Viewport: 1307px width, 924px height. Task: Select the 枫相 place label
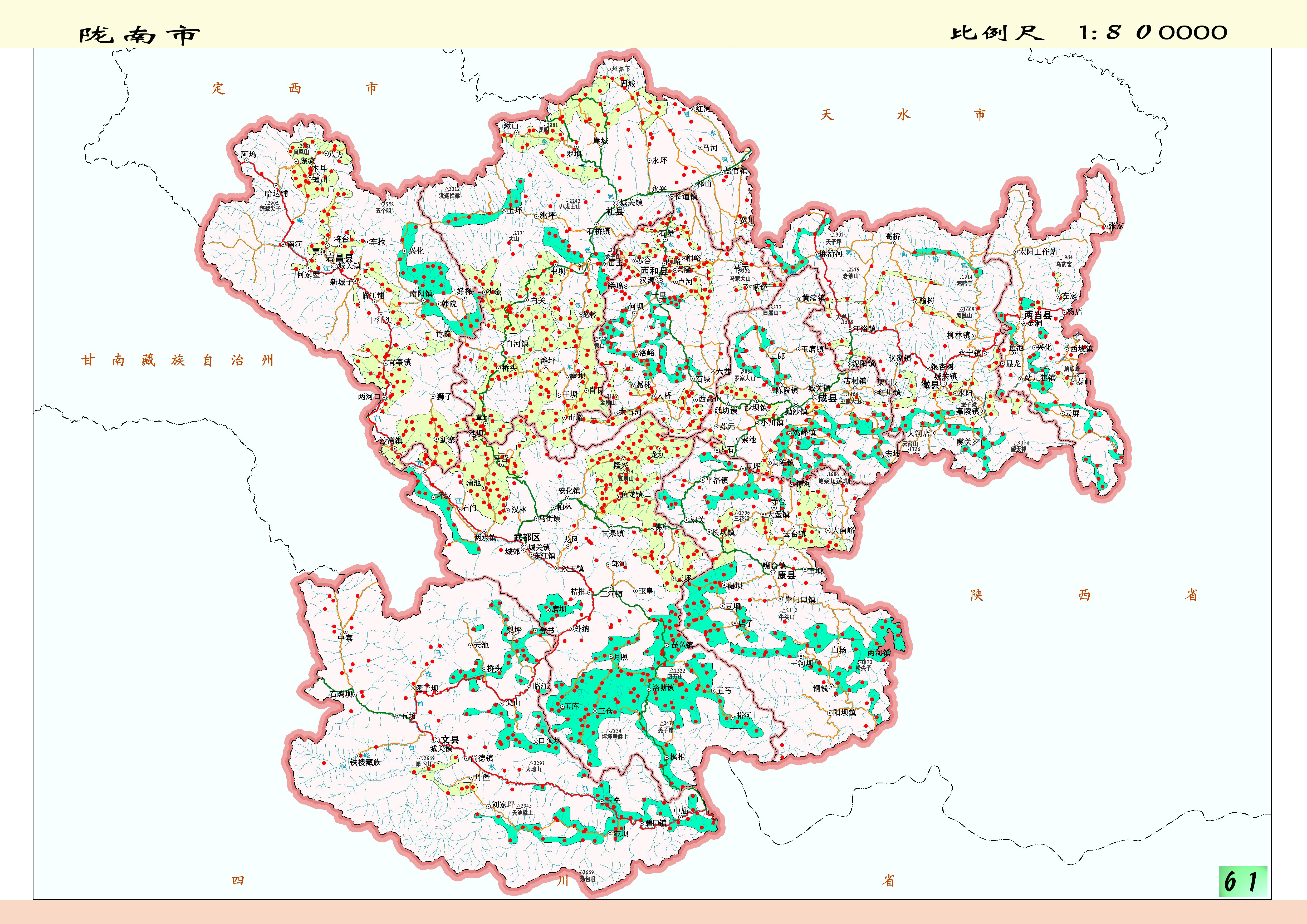[677, 757]
